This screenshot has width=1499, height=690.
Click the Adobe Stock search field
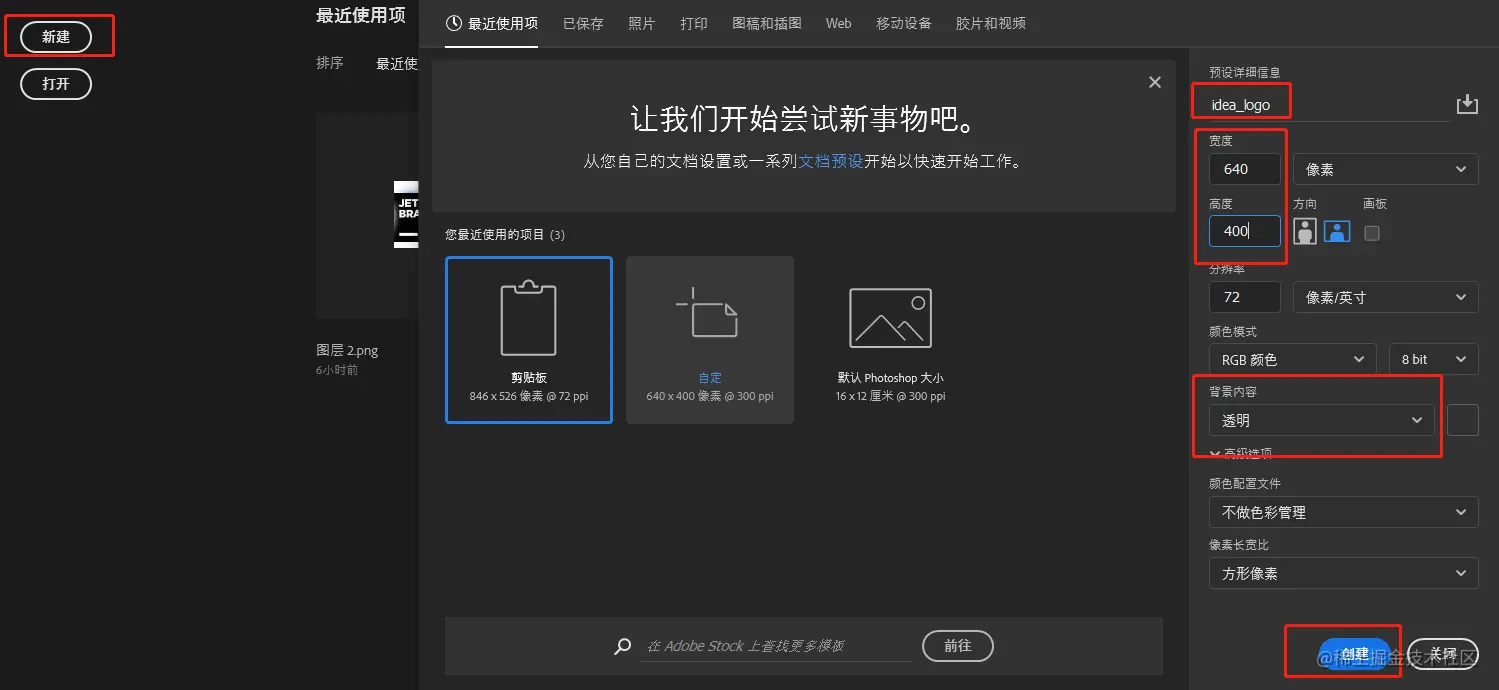tap(777, 646)
